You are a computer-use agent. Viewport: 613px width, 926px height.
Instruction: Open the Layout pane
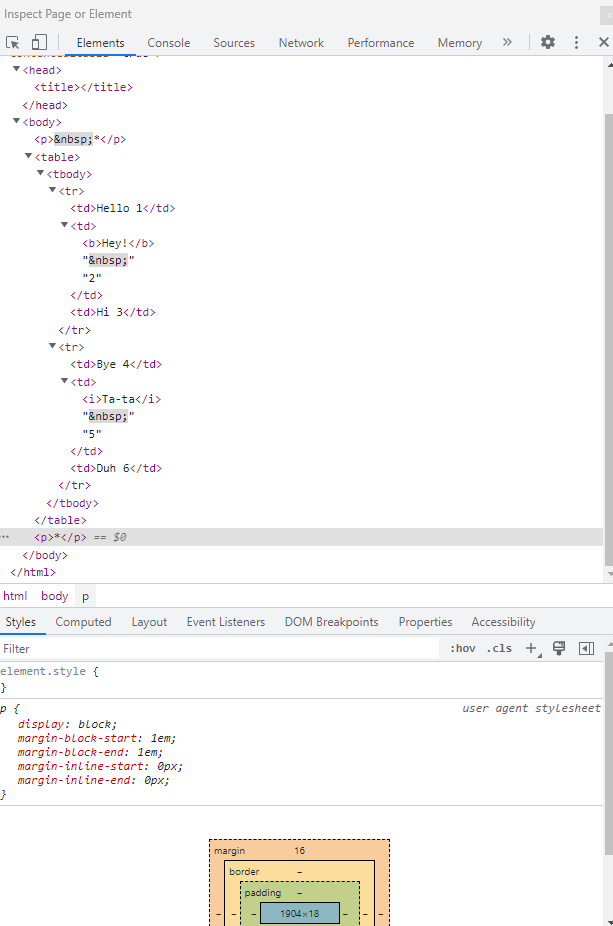[149, 622]
